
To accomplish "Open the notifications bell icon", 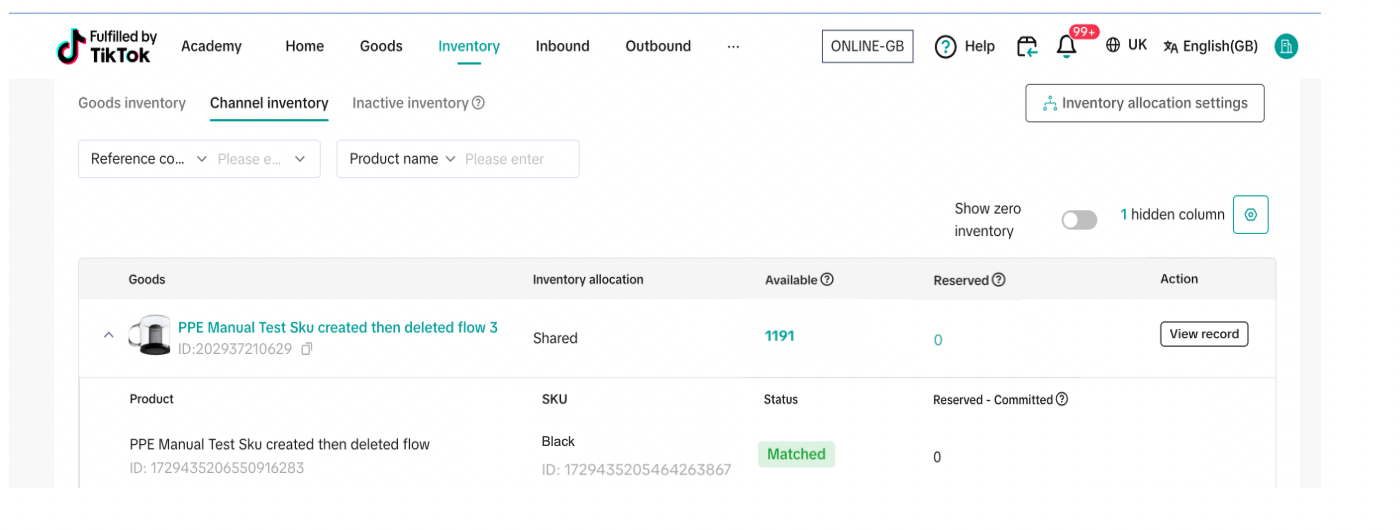I will (1067, 46).
